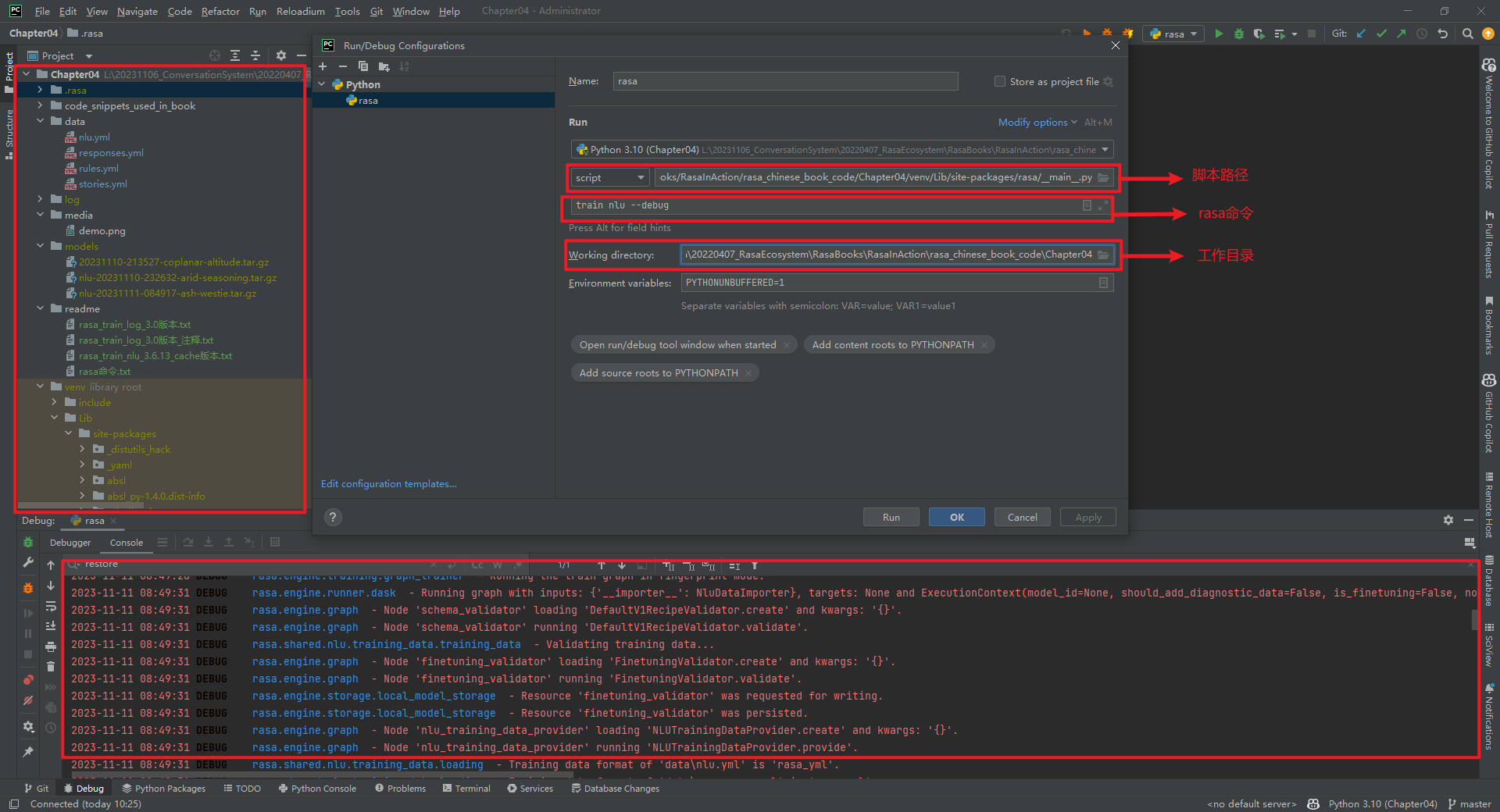
Task: Remove 'Open run/debug tool window when started' chip
Action: click(787, 345)
